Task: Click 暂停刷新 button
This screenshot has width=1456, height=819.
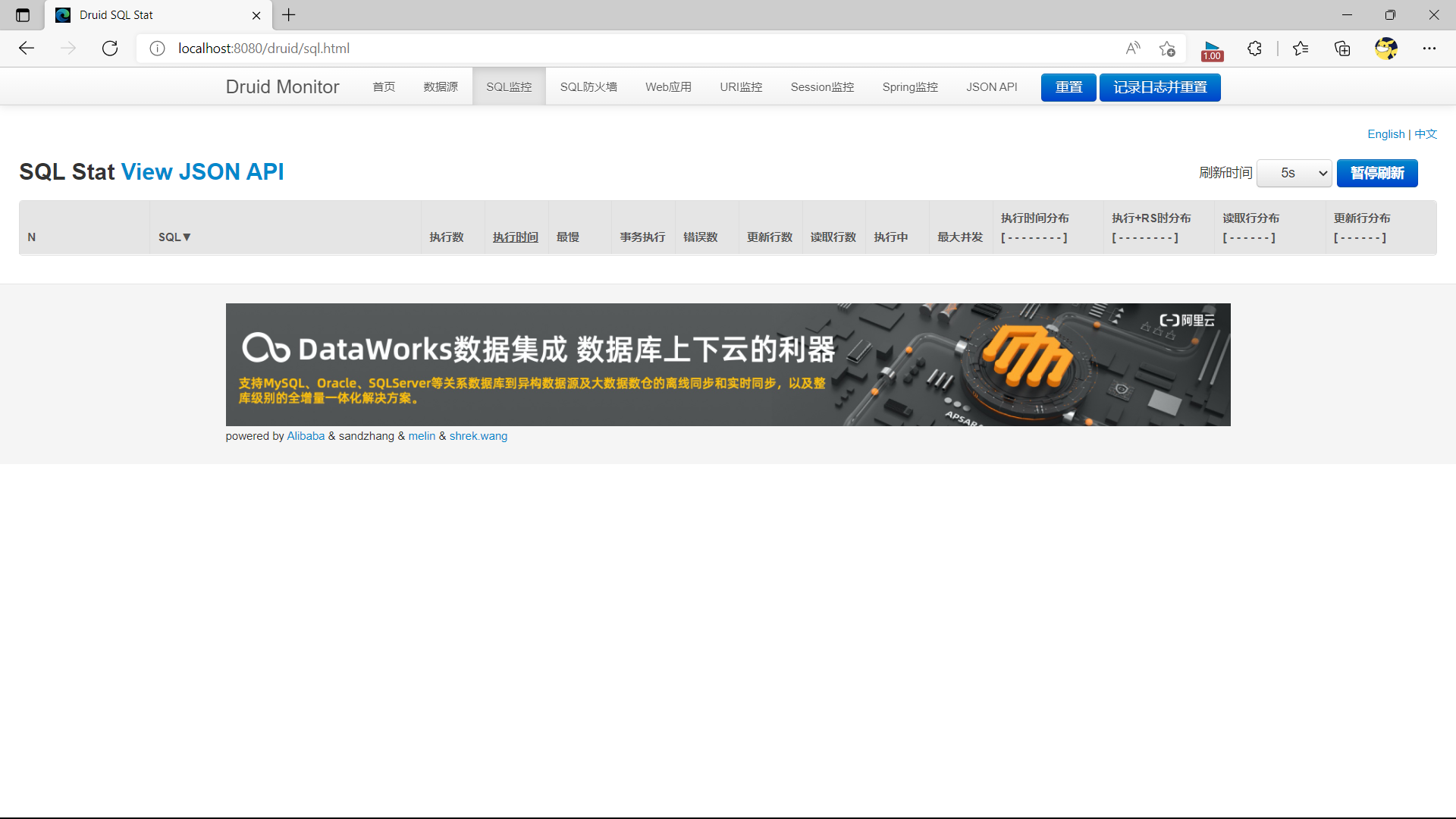Action: 1377,173
